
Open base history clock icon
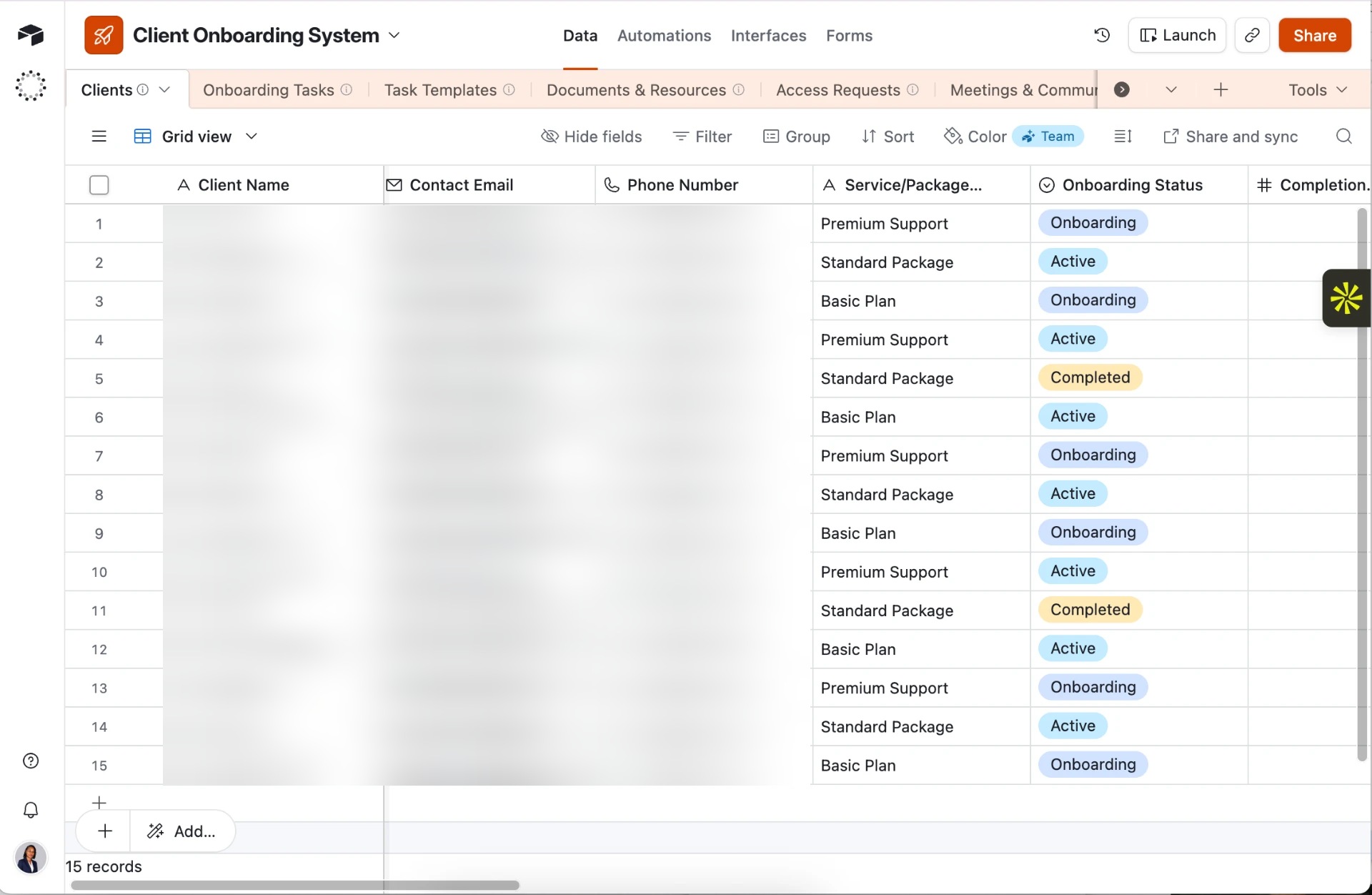(x=1102, y=35)
